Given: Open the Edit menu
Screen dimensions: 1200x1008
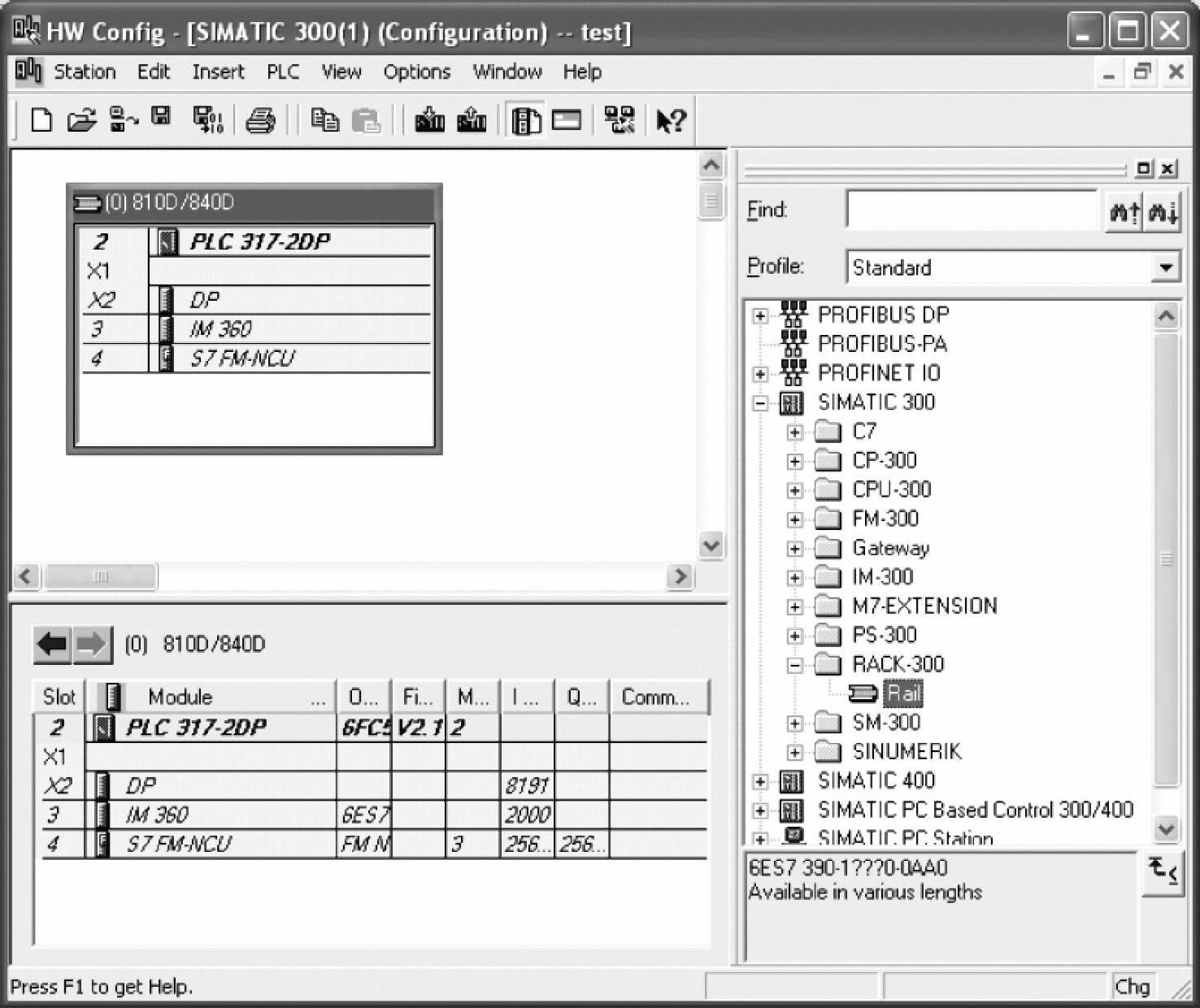Looking at the screenshot, I should tap(154, 72).
